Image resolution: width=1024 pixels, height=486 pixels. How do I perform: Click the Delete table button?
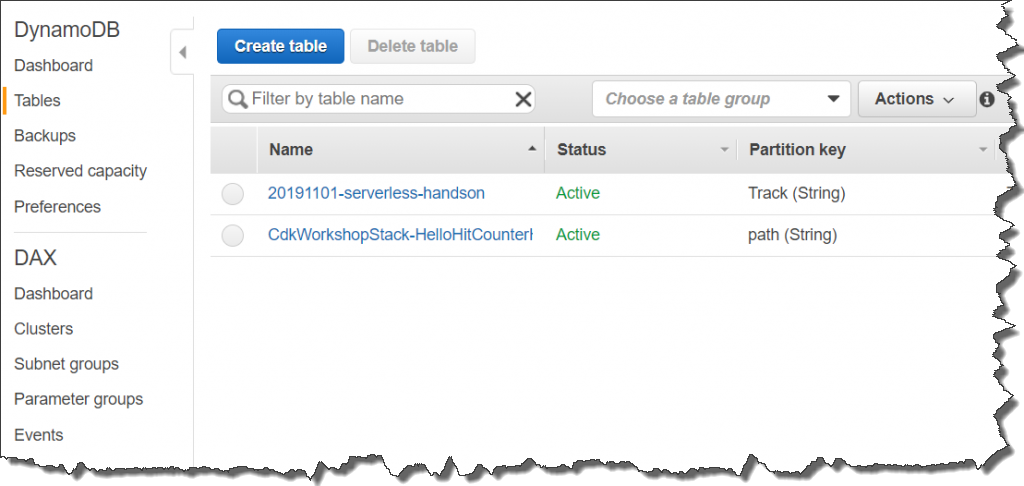click(x=413, y=46)
